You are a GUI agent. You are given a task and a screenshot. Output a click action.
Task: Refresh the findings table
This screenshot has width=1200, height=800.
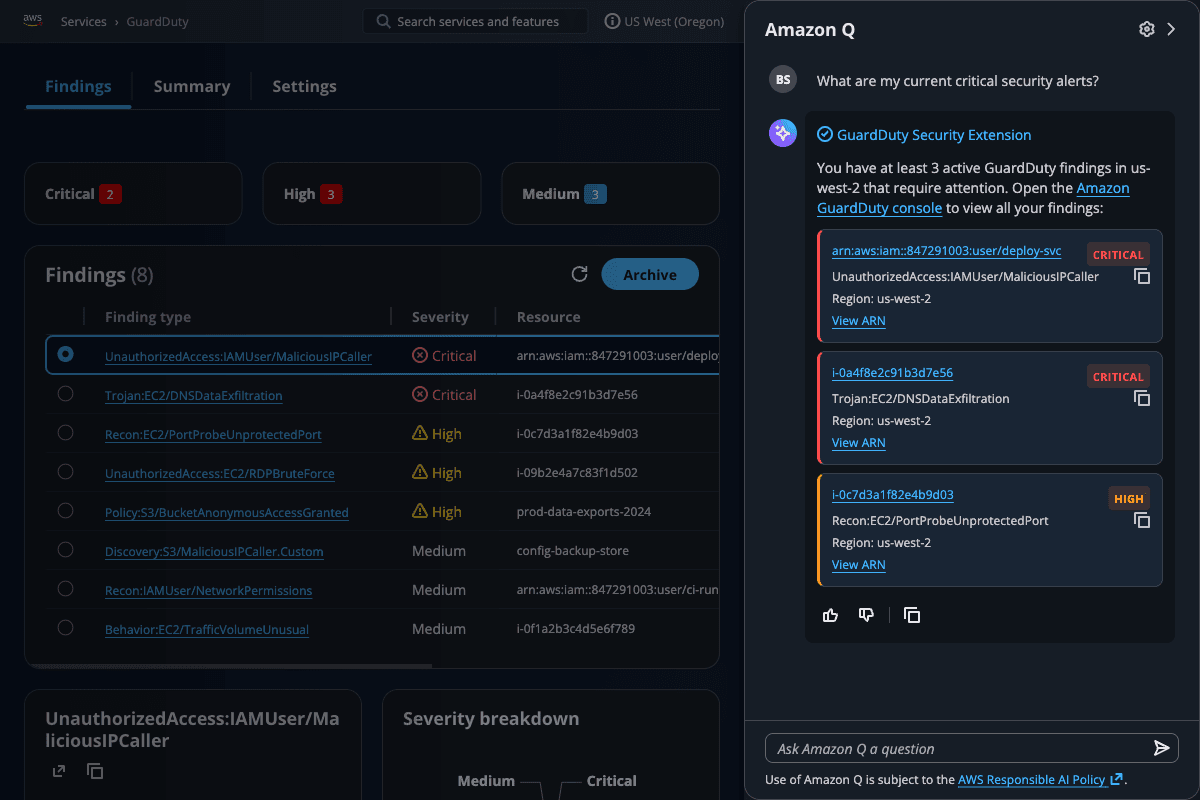tap(579, 274)
